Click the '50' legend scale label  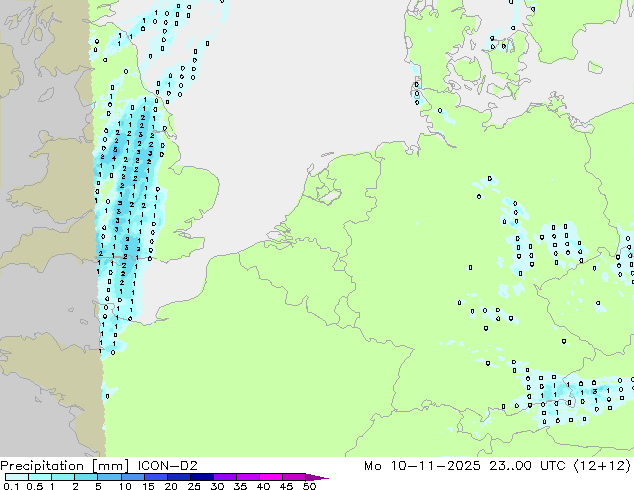(310, 486)
